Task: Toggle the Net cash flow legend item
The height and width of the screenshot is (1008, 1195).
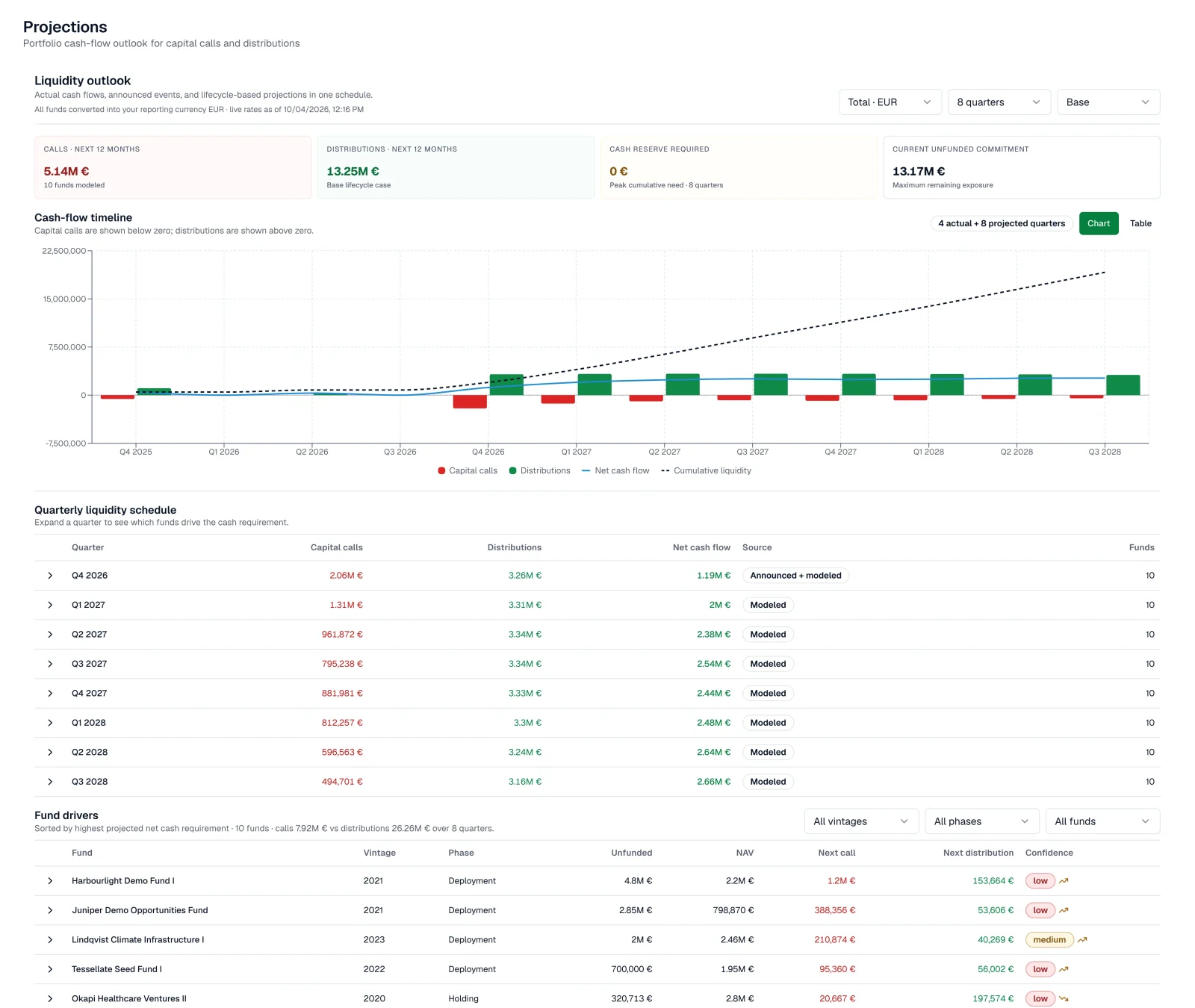Action: (x=615, y=471)
